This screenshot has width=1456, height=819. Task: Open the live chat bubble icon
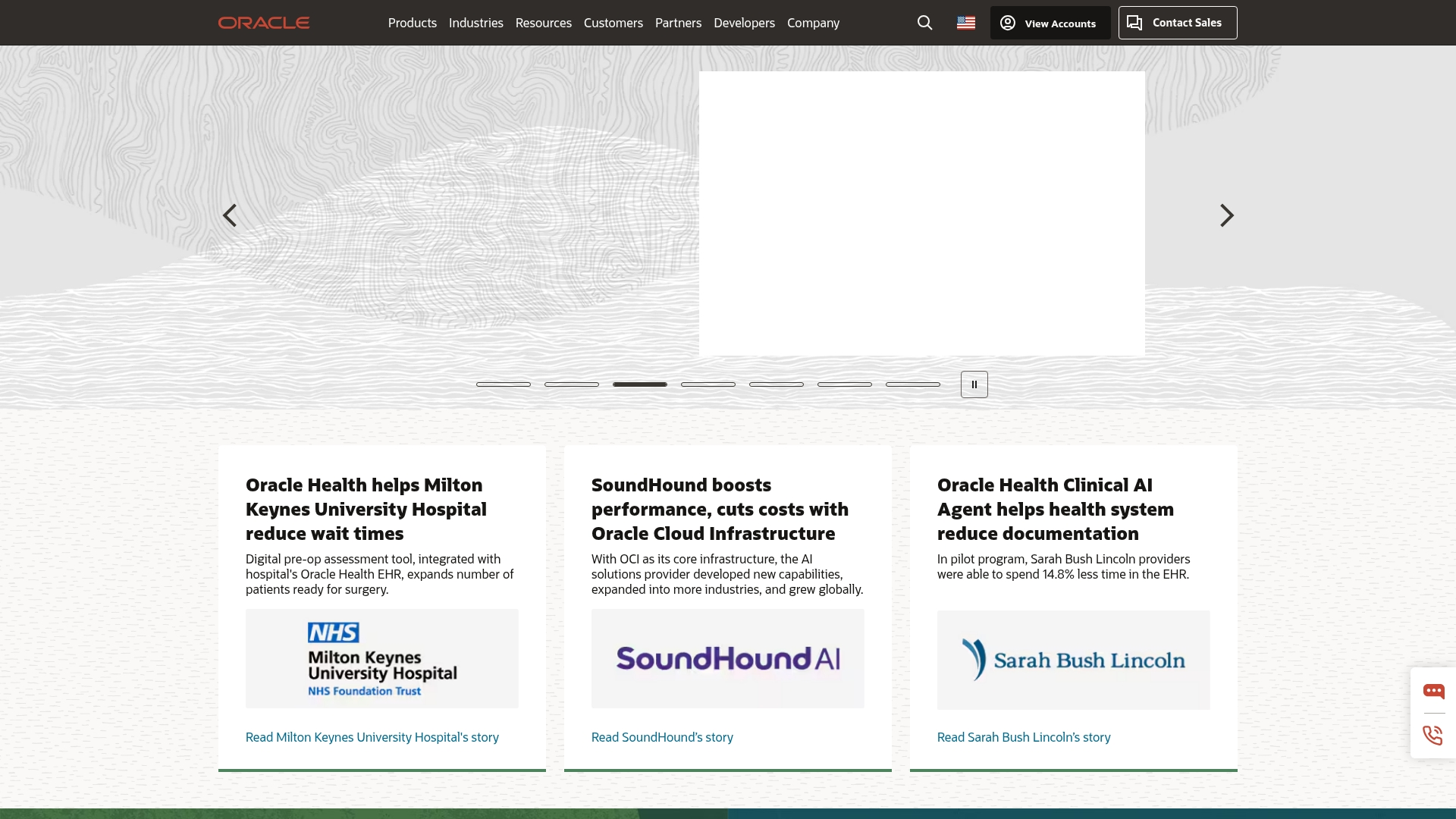(1433, 691)
